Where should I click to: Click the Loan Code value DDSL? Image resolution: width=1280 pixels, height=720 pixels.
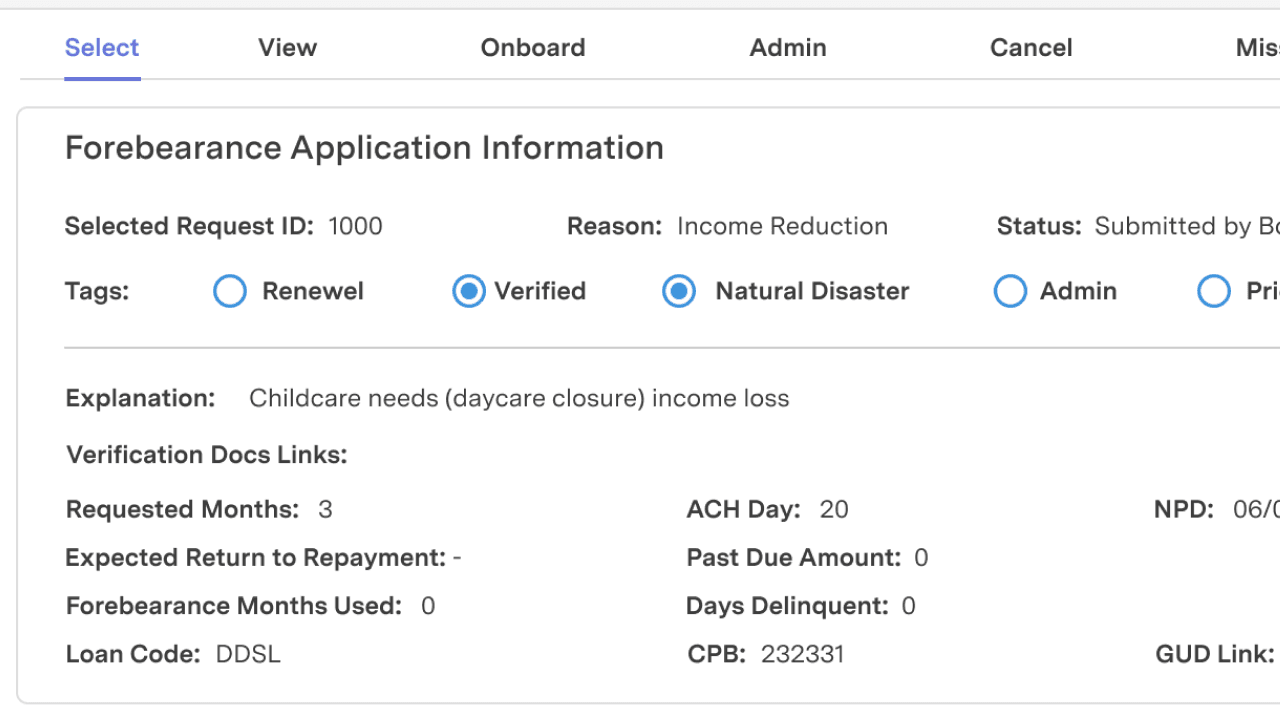(248, 654)
